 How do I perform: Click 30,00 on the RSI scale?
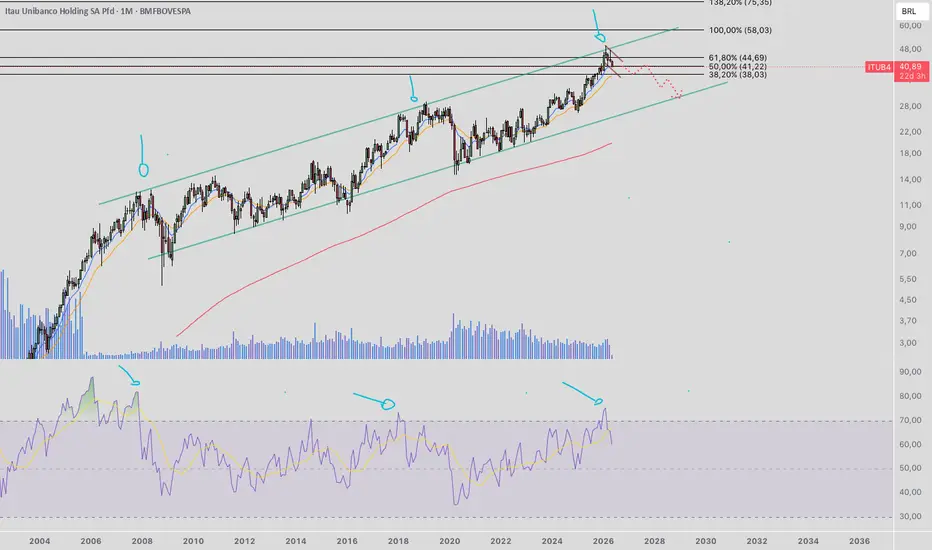910,516
